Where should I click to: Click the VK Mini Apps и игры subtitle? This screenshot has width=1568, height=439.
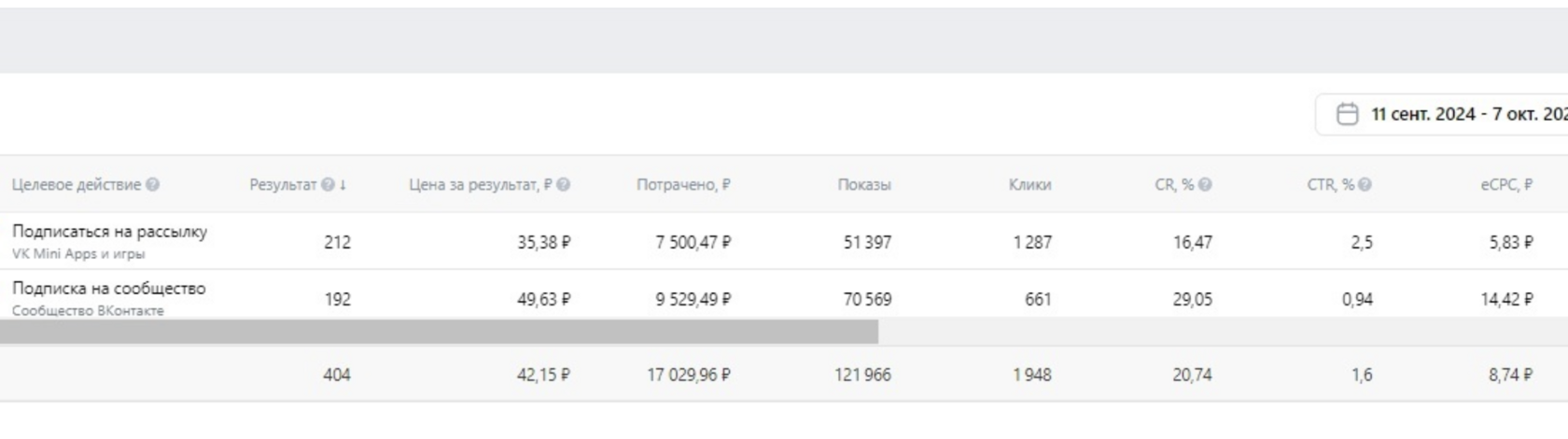pos(78,254)
